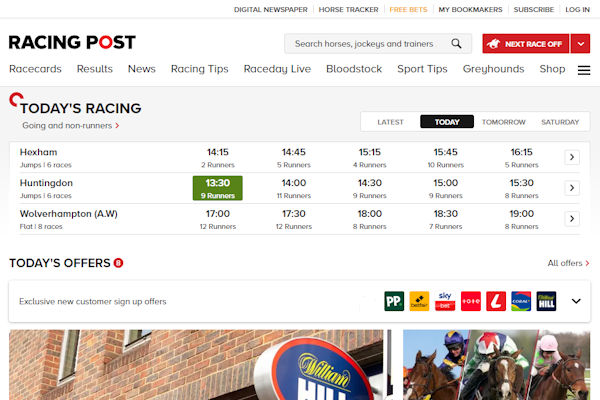Open the Horse Tracker link
This screenshot has height=400, width=600.
point(348,10)
